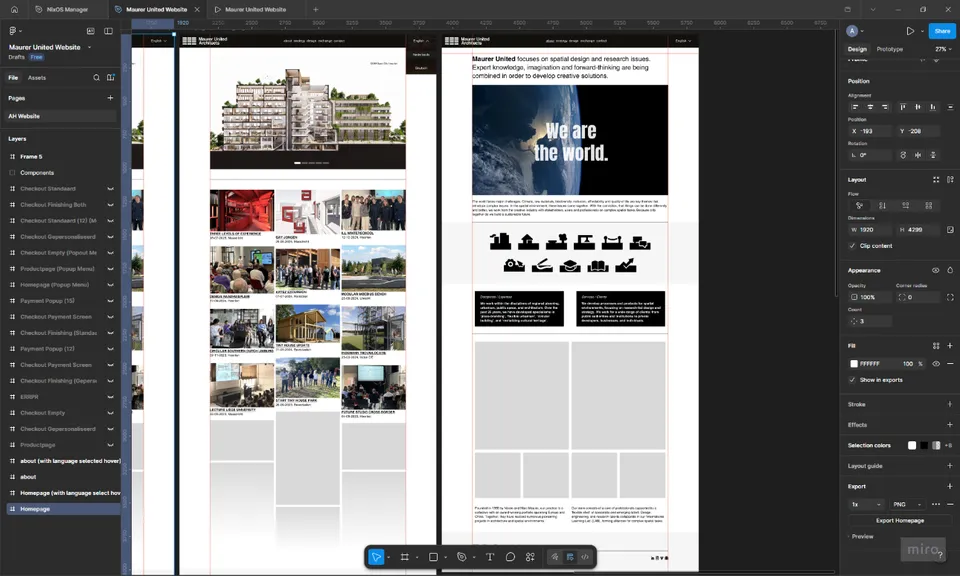Select the vertical flow layout option
The image size is (960, 576).
tap(882, 206)
